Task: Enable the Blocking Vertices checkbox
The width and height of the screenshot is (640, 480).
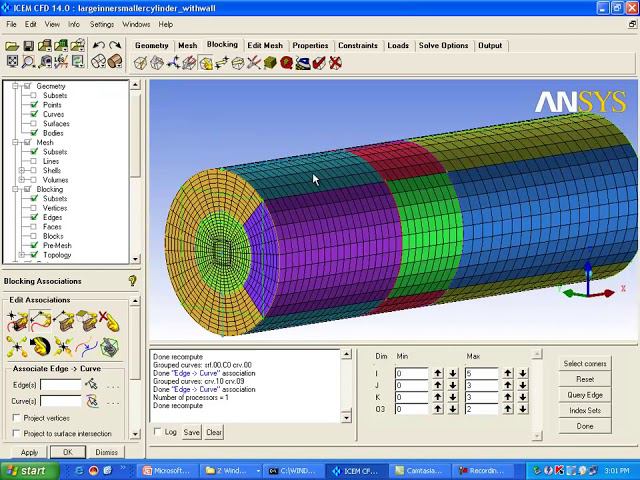Action: point(34,208)
